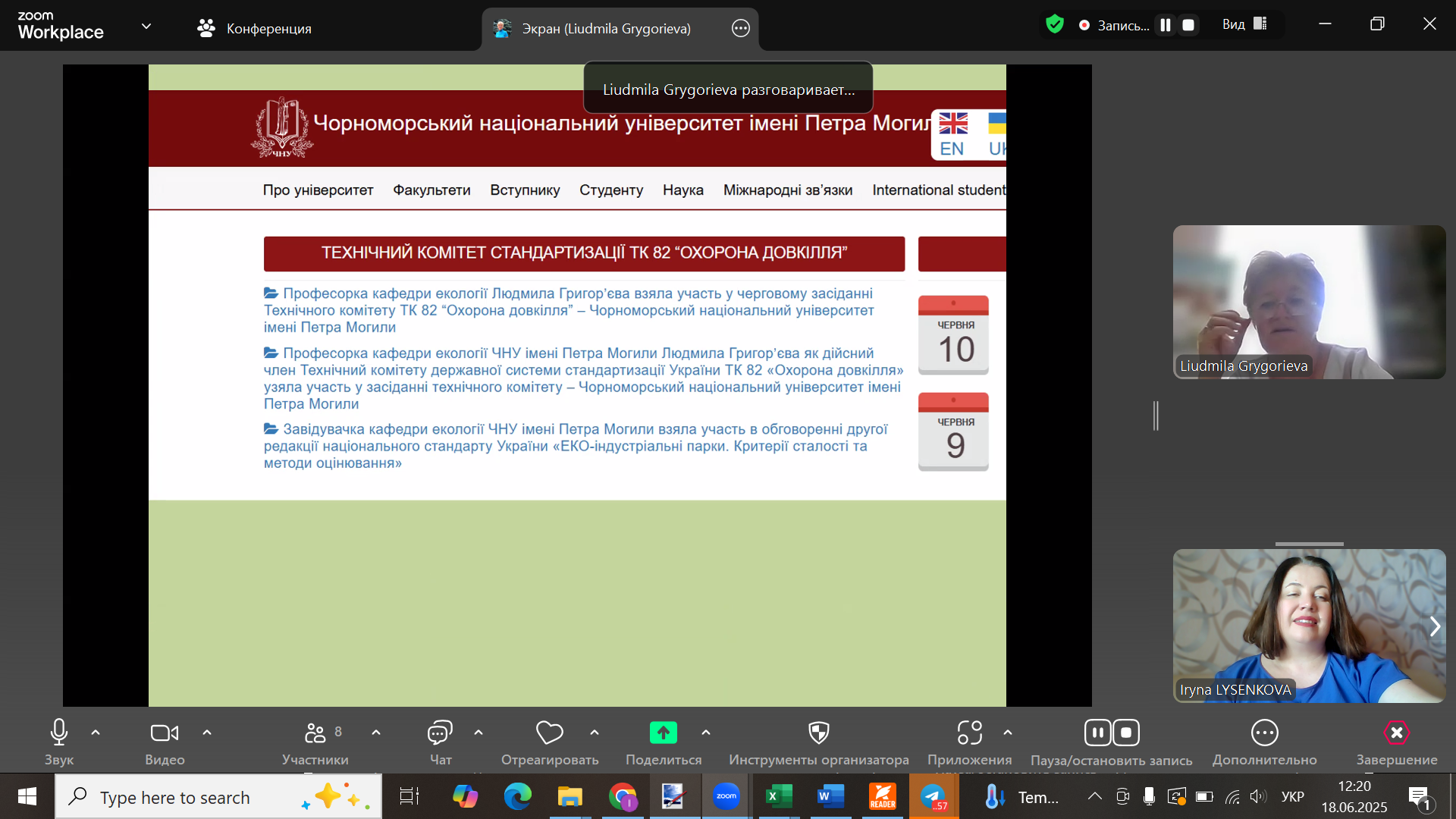Open the Участники participants panel
Screen dimensions: 1456x819
(315, 742)
